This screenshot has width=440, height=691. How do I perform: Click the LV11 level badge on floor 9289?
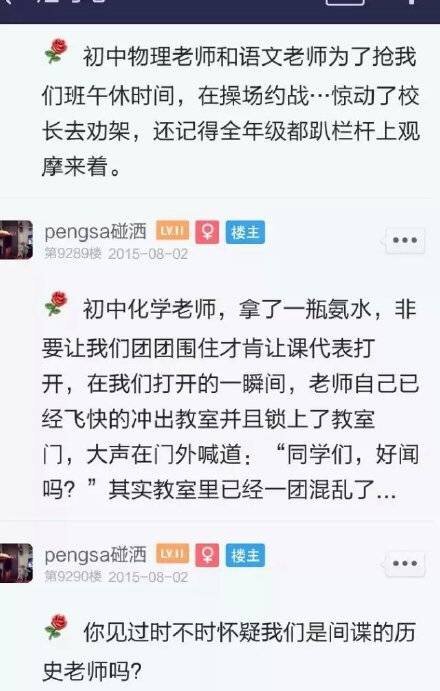172,231
